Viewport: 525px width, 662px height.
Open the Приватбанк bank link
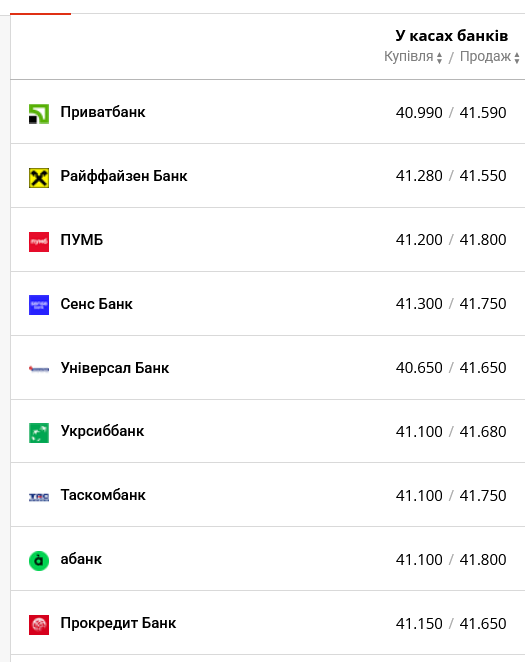tap(103, 112)
